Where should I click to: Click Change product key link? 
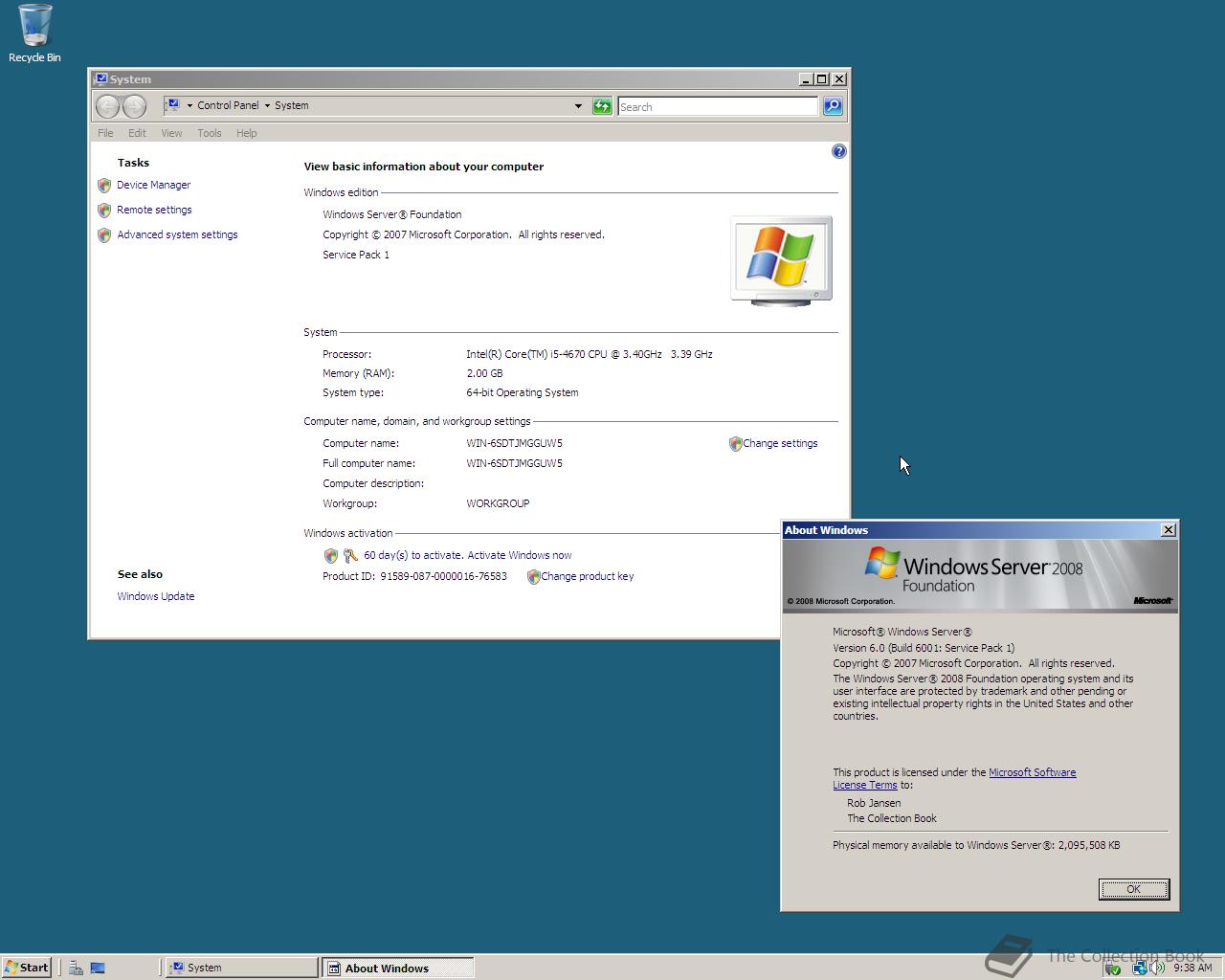click(587, 576)
